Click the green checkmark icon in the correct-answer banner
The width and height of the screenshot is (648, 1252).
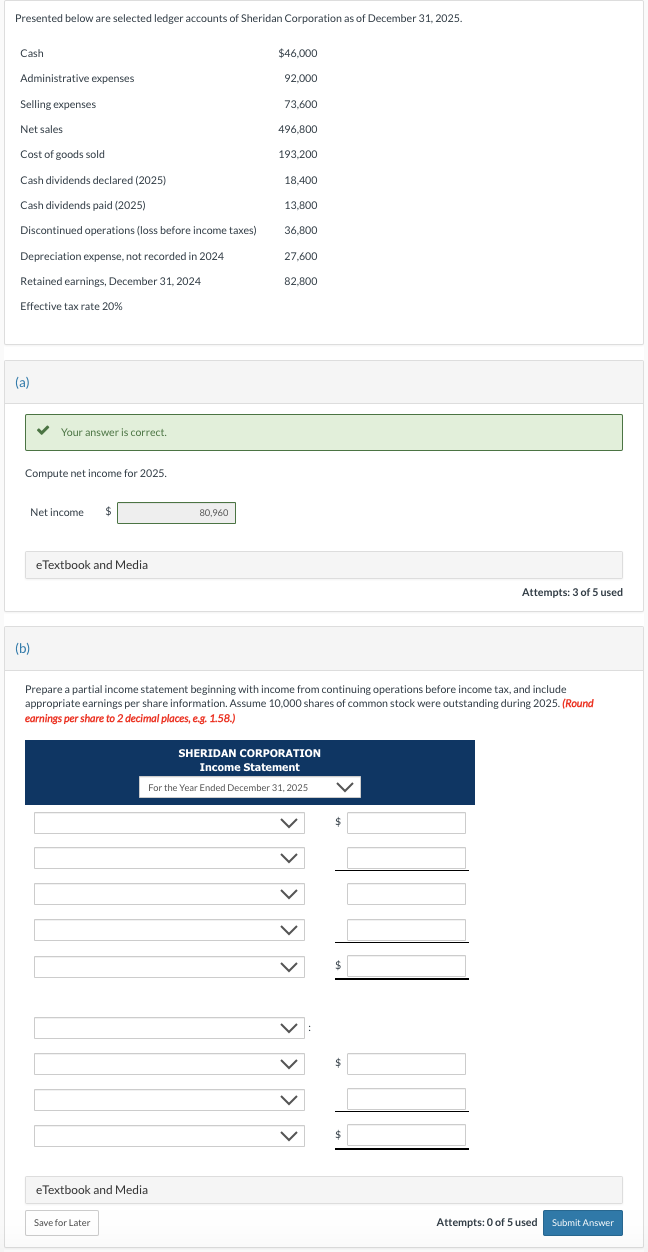[x=42, y=432]
